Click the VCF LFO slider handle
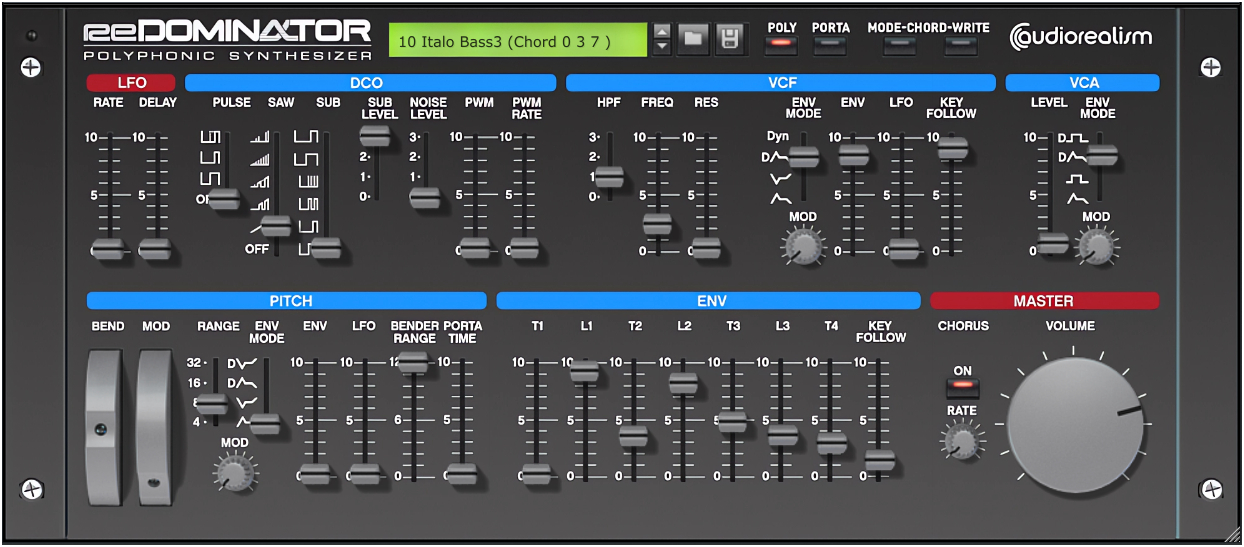This screenshot has height=547, width=1244. coord(903,248)
